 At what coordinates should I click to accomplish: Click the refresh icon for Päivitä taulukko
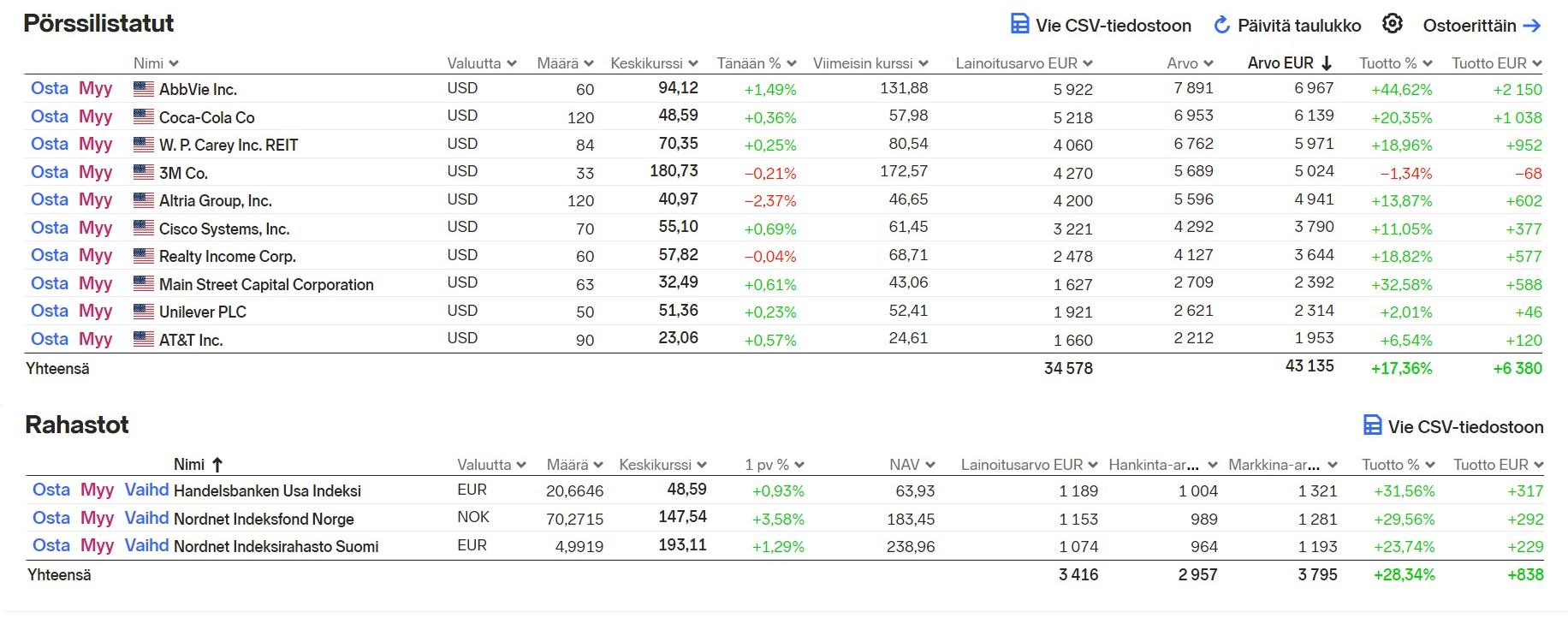tap(1222, 25)
